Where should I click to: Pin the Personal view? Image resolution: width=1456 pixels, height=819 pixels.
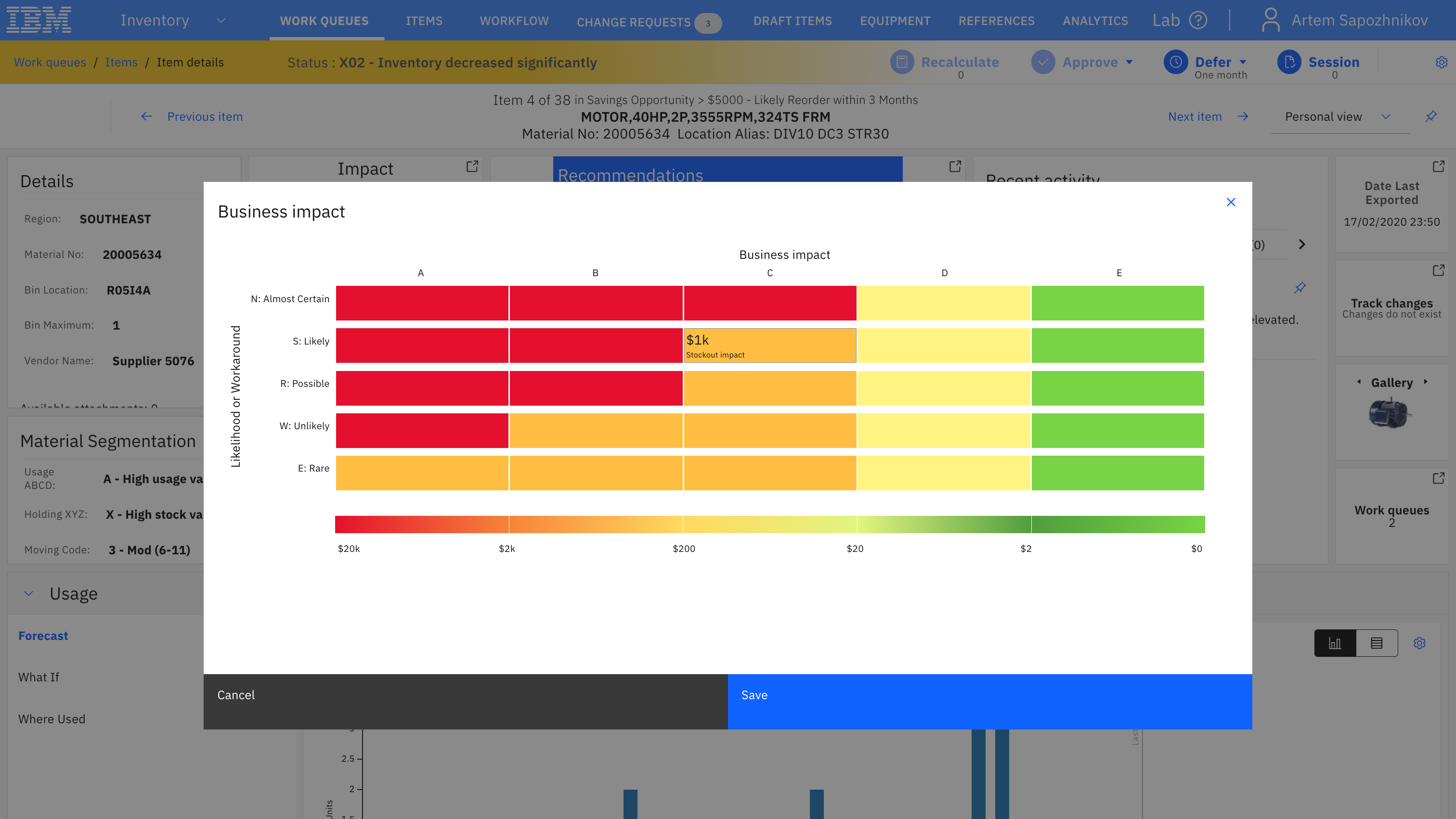[x=1430, y=116]
